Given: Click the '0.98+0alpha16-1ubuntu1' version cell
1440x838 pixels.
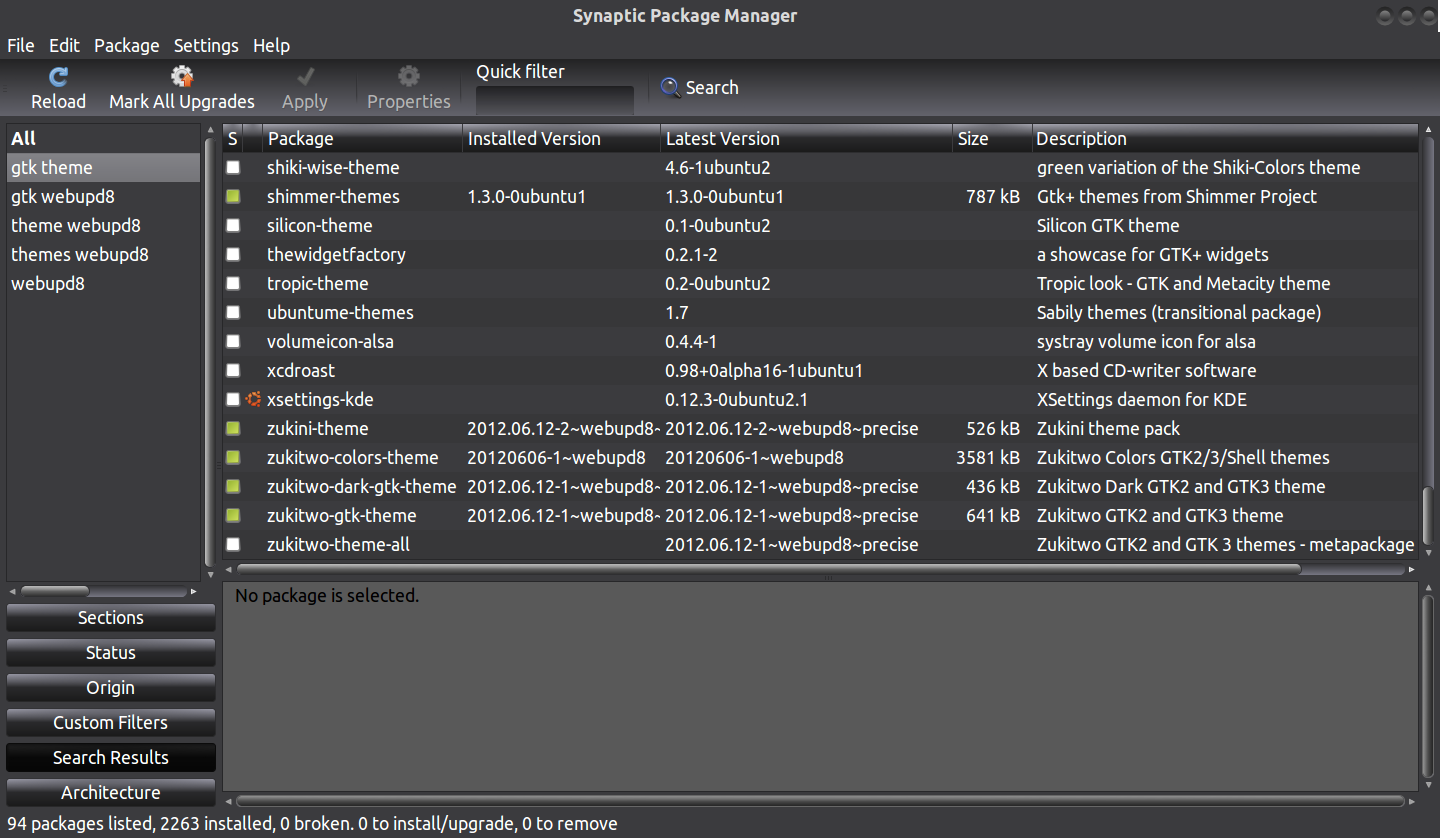Looking at the screenshot, I should tap(764, 370).
